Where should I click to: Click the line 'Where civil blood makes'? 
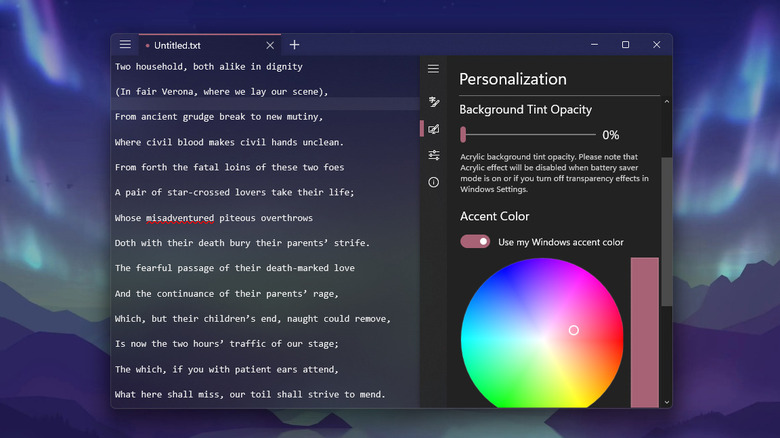229,142
